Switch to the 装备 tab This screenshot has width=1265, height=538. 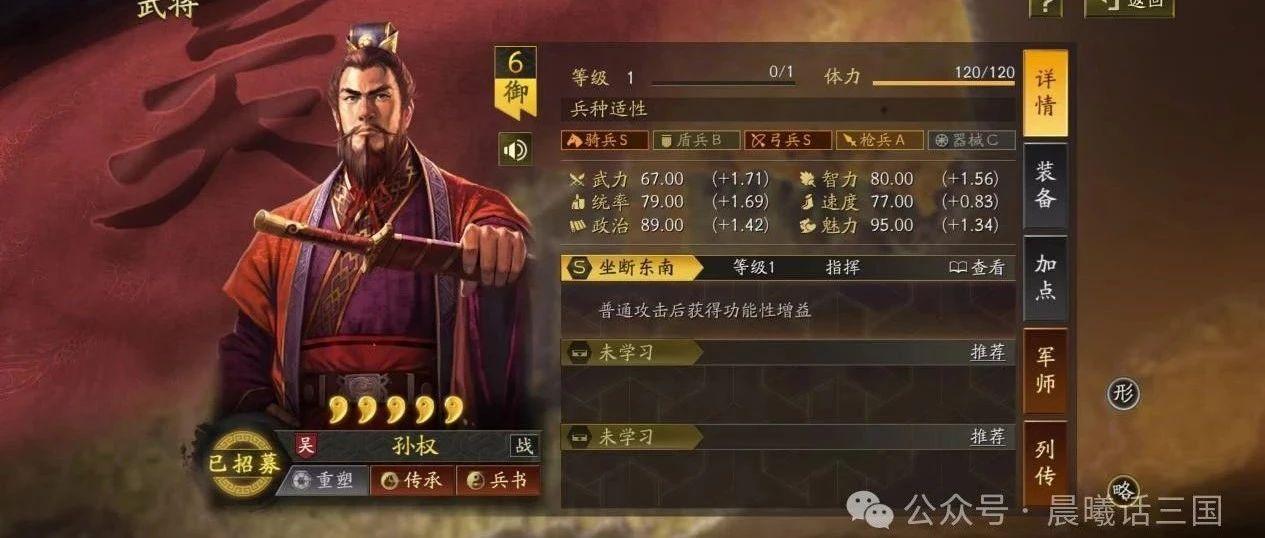click(1045, 184)
